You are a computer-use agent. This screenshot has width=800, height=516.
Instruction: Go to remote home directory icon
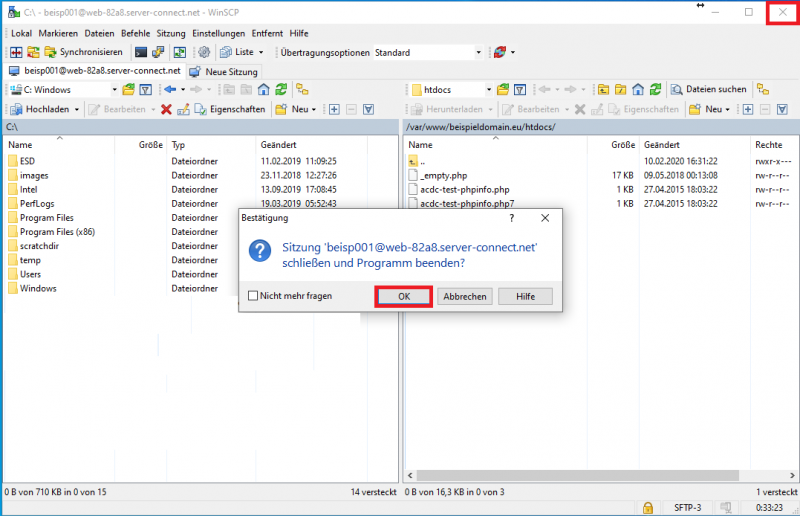638,90
